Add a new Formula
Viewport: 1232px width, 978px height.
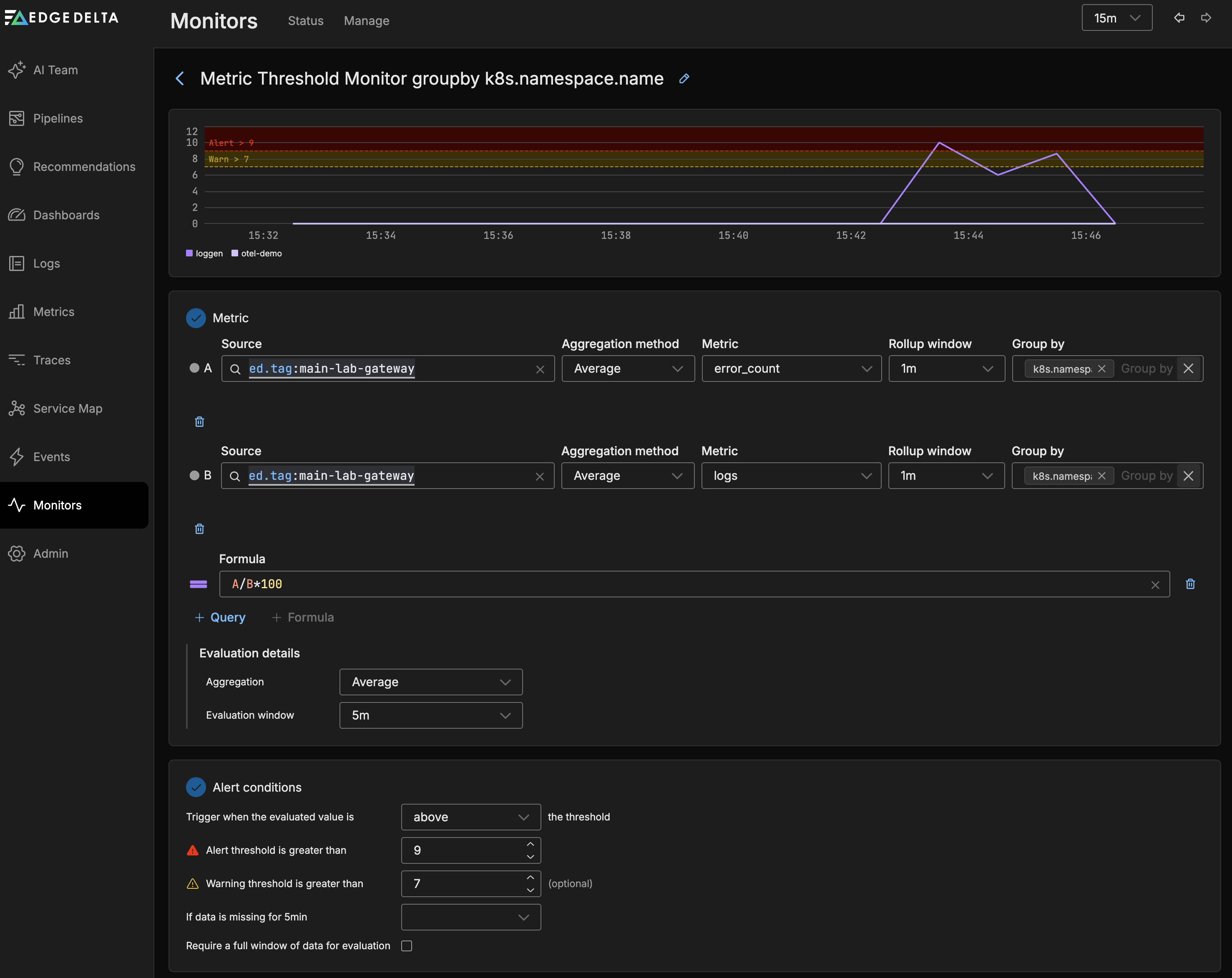[303, 617]
